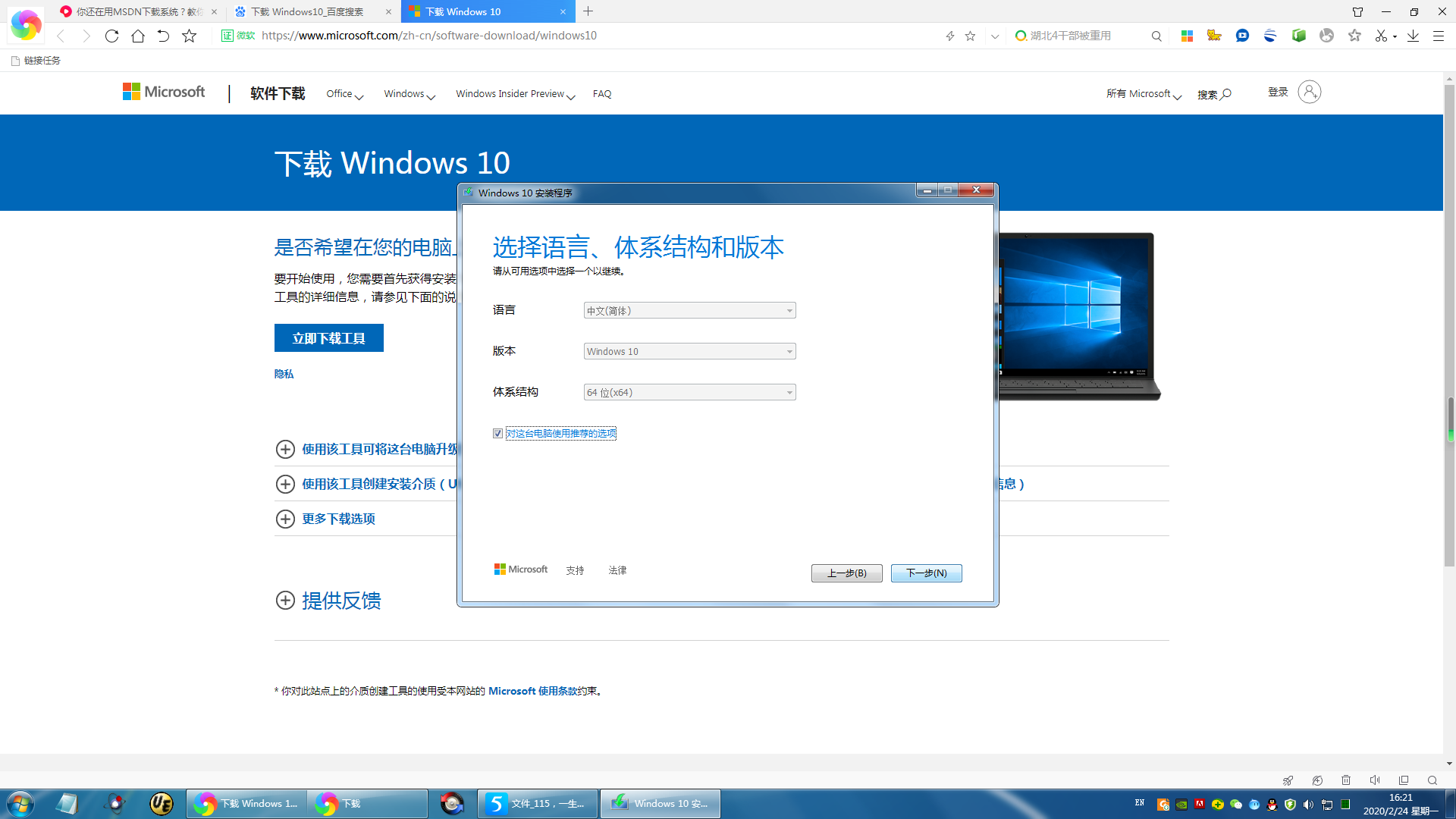Click the Microsoft logo in page header

point(164,92)
